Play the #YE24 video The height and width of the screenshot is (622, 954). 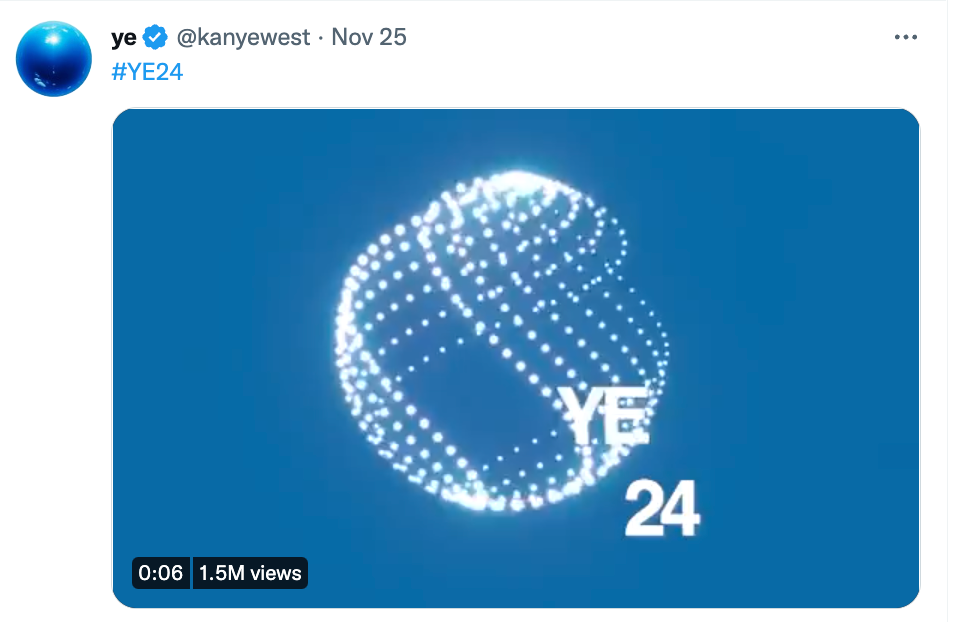515,357
